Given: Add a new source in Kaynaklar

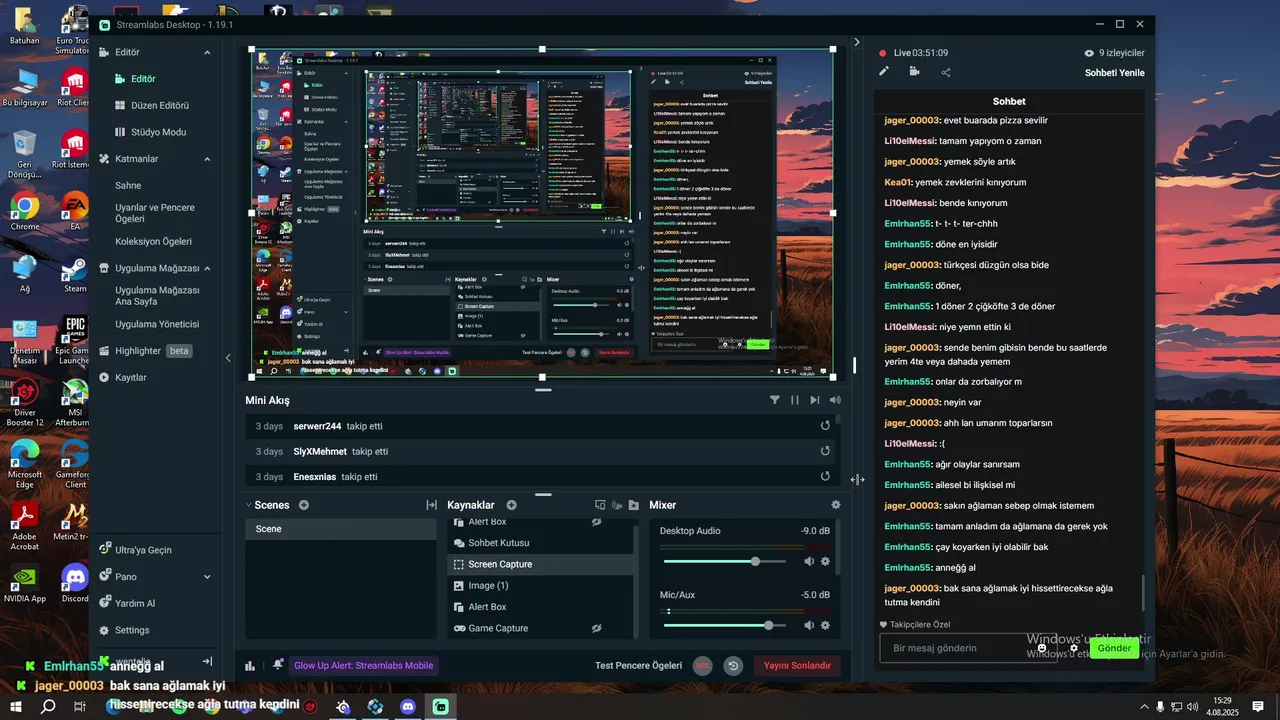Looking at the screenshot, I should click(511, 505).
